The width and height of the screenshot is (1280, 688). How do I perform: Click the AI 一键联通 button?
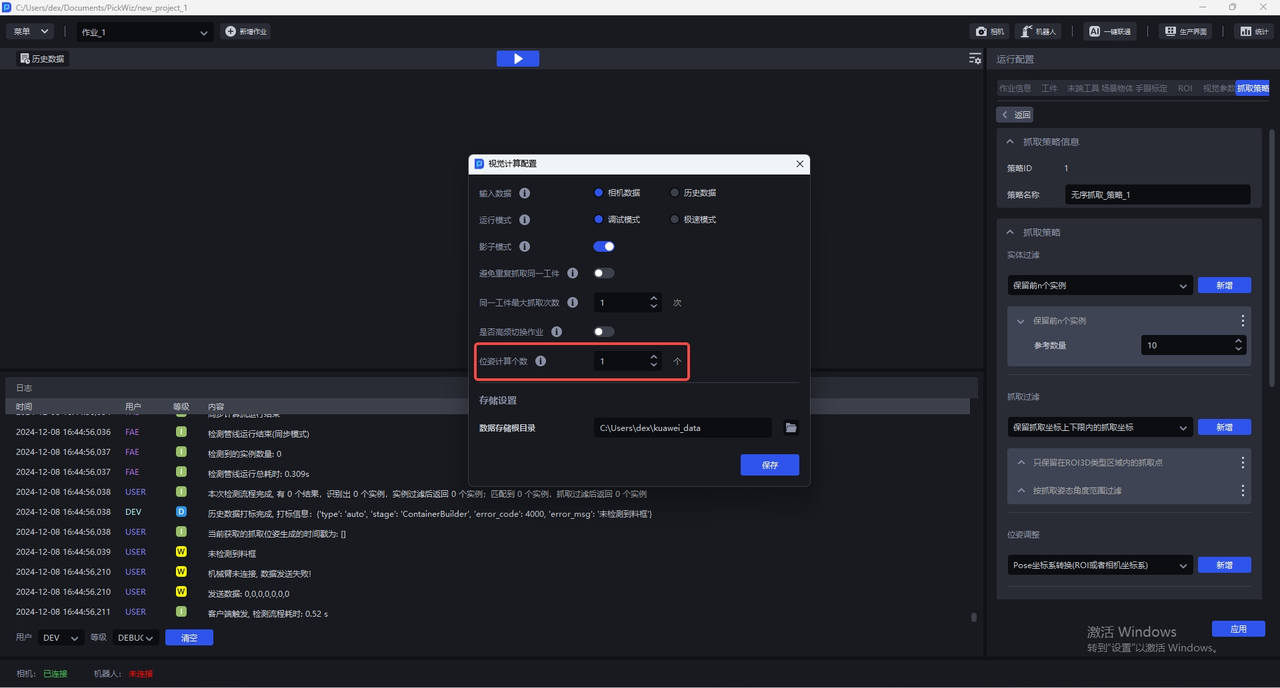(1110, 32)
